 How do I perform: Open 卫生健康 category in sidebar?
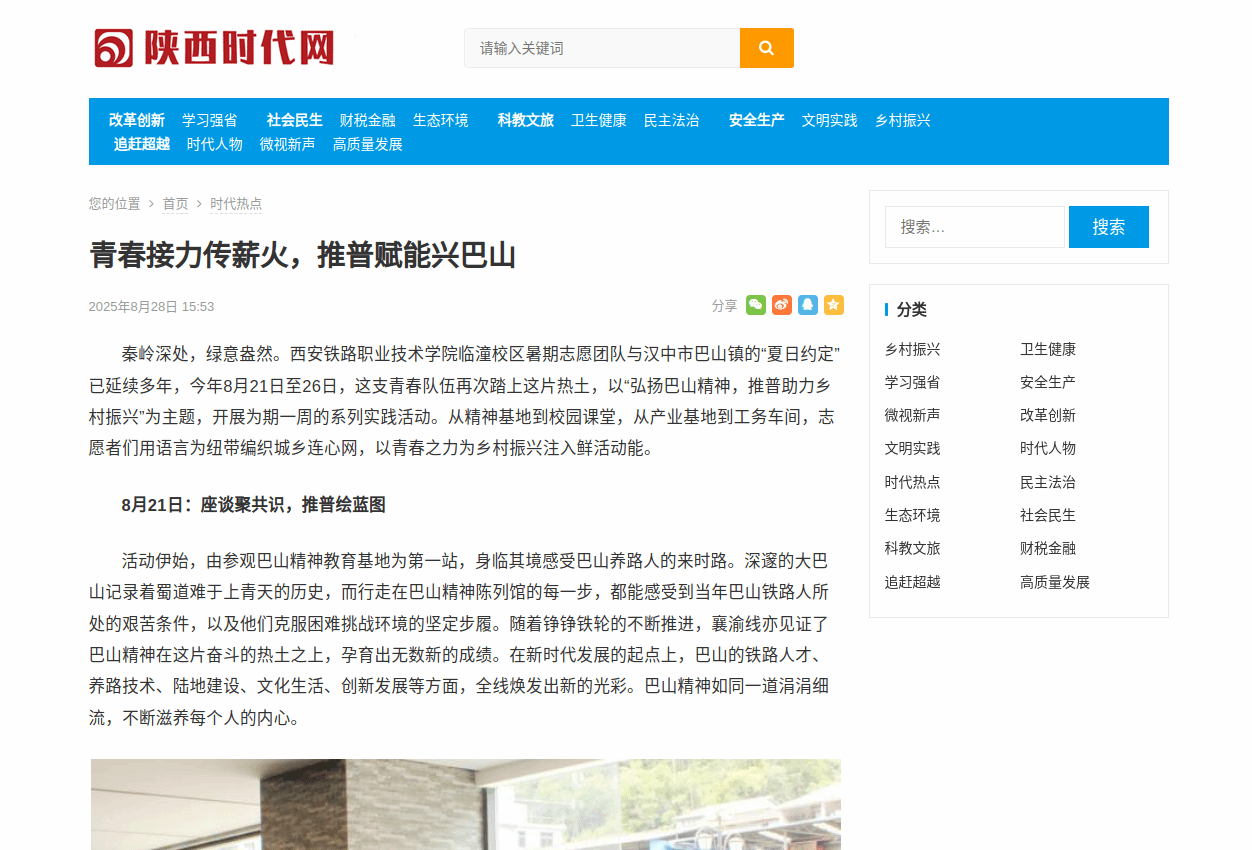[1047, 349]
